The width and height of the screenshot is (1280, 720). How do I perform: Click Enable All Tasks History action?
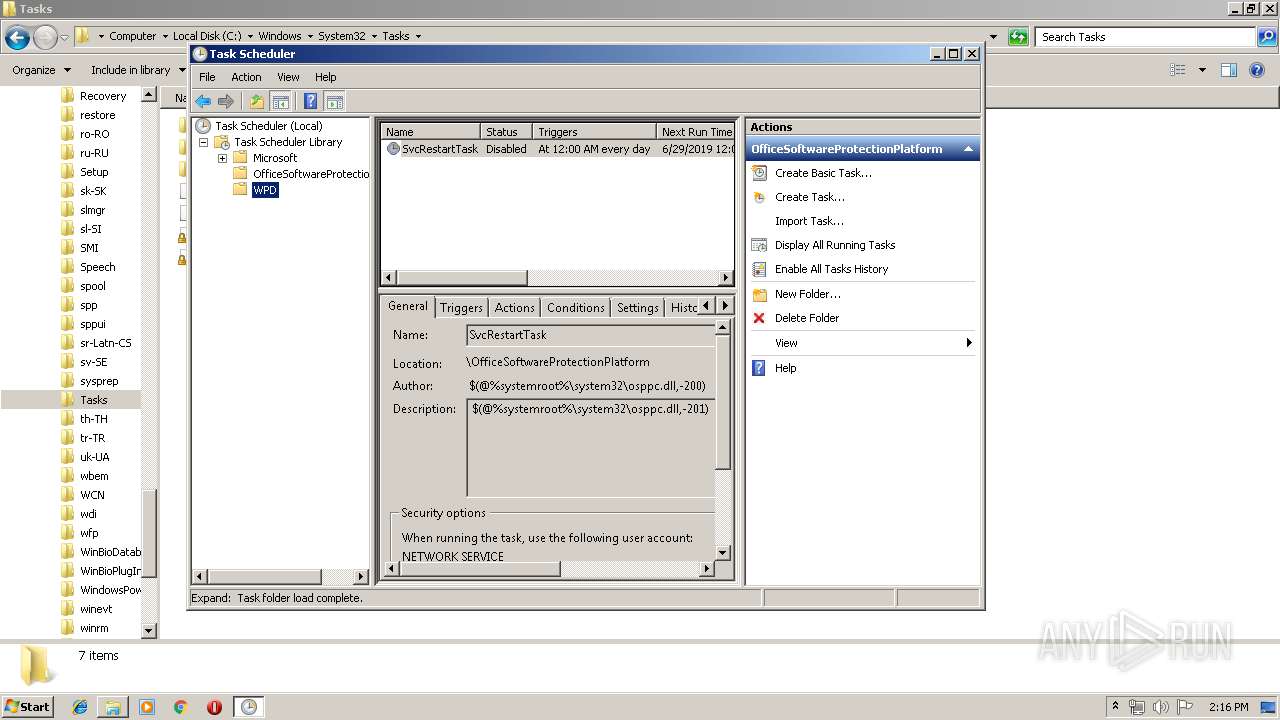831,269
